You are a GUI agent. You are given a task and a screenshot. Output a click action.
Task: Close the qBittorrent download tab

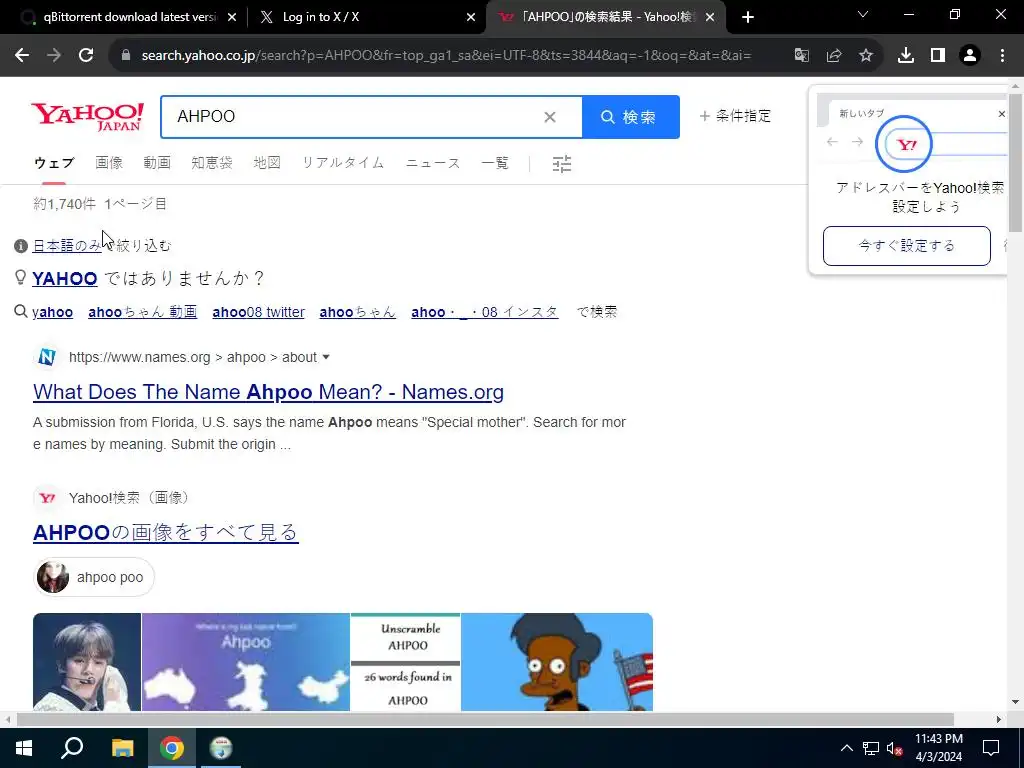coord(232,18)
